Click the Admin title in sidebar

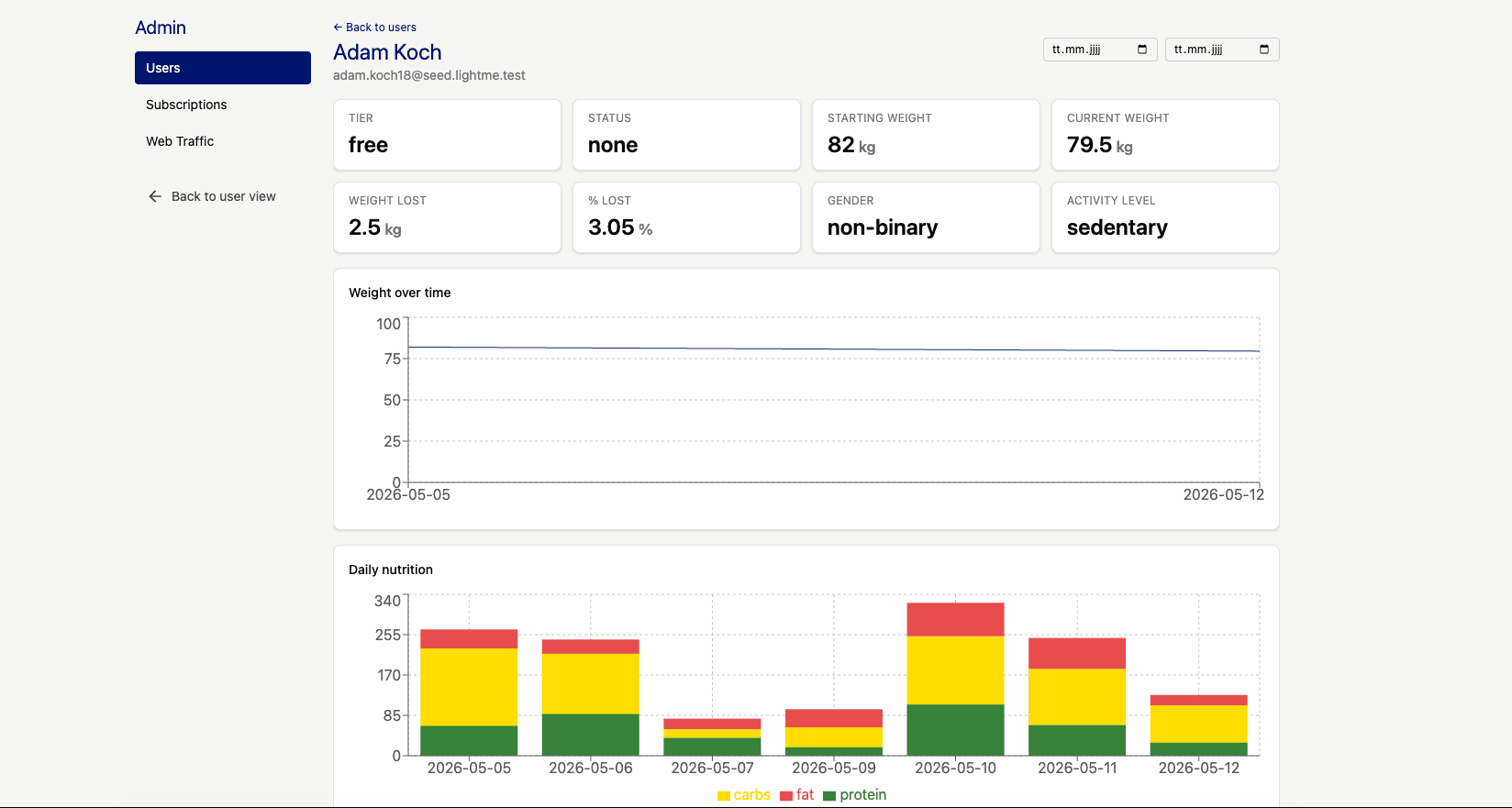click(161, 28)
